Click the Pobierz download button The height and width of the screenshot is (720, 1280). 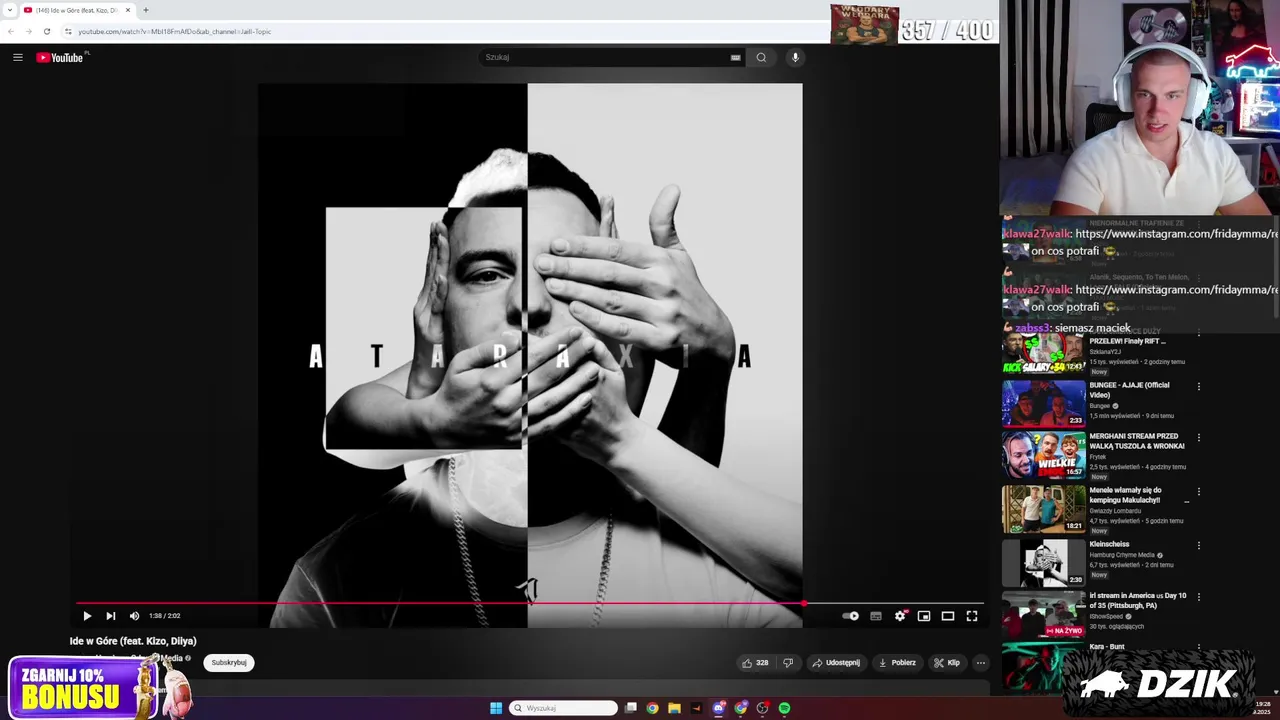(x=897, y=662)
